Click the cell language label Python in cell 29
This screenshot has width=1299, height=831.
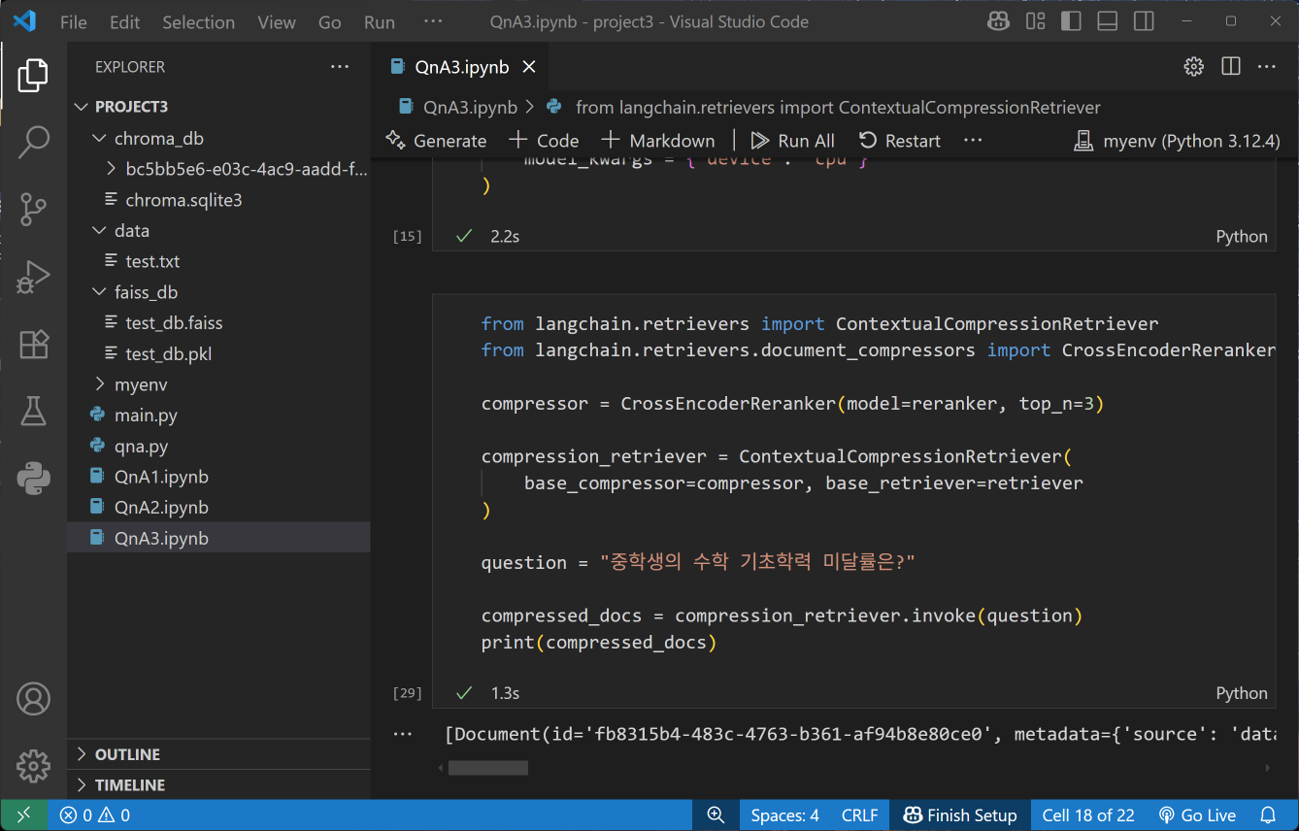click(x=1241, y=693)
